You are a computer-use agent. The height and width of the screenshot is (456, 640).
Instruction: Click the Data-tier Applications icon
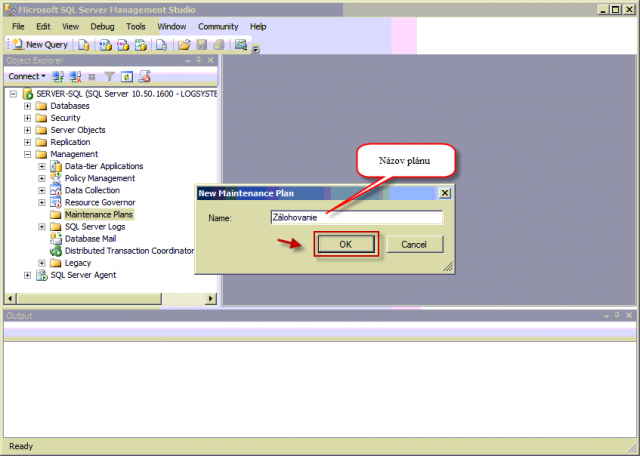[56, 166]
